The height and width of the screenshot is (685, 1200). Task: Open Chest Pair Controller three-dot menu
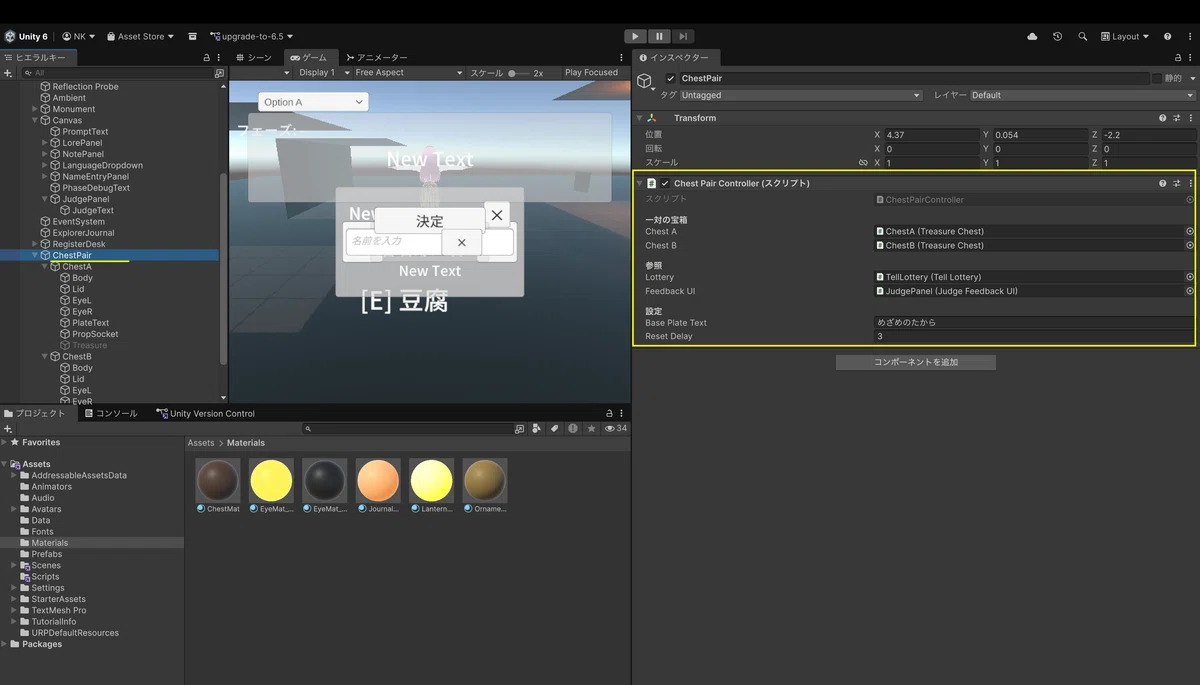coord(1190,183)
